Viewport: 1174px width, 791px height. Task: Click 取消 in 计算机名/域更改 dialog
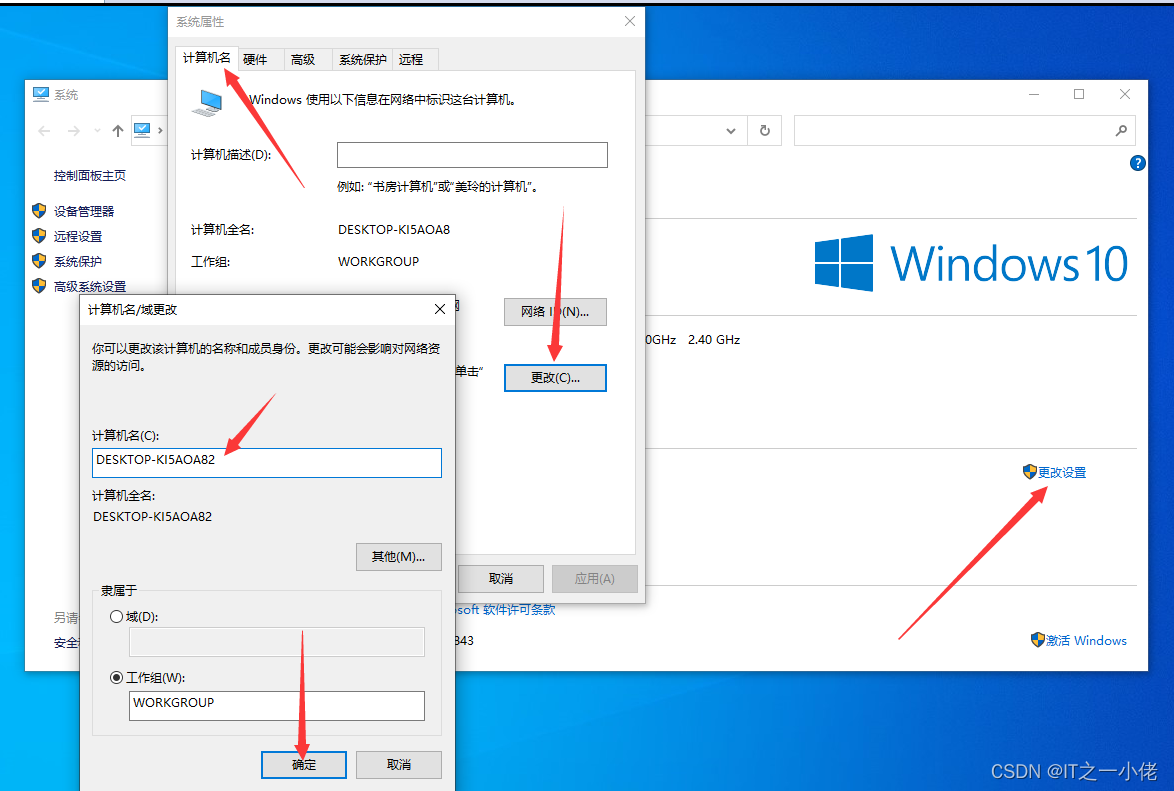(398, 765)
